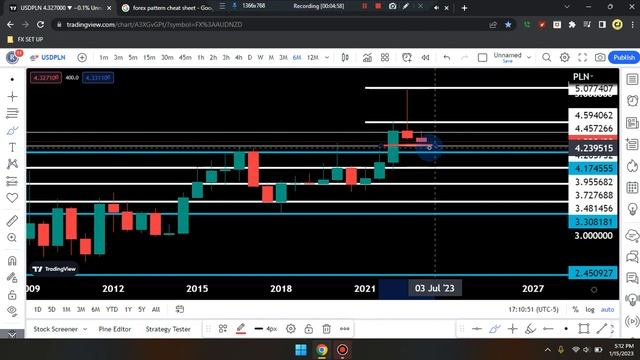Image resolution: width=640 pixels, height=360 pixels.
Task: Open the PLN currency dropdown
Action: [583, 77]
